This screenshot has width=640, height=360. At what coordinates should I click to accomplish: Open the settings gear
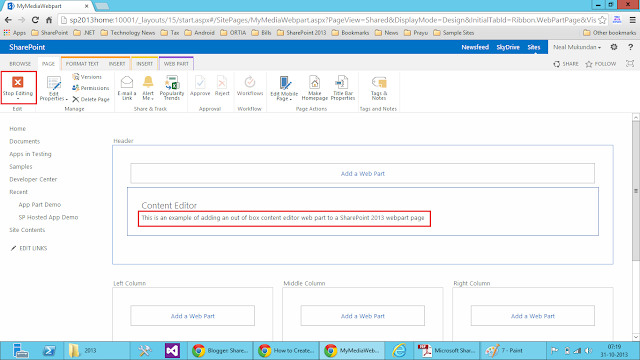coord(614,47)
